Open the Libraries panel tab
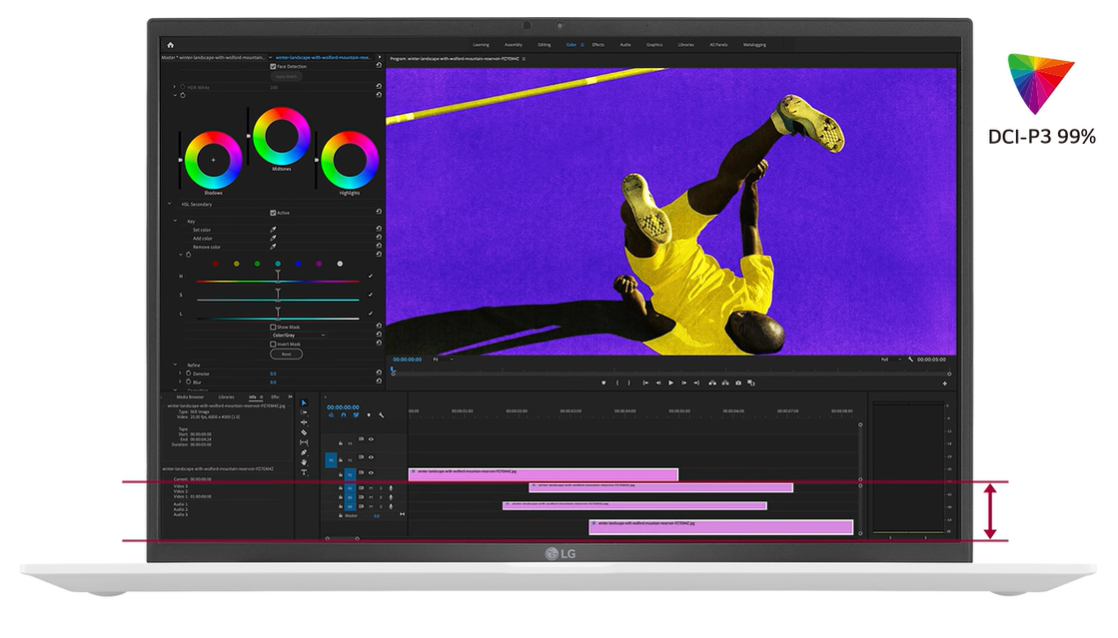The image size is (1118, 638). pyautogui.click(x=226, y=397)
